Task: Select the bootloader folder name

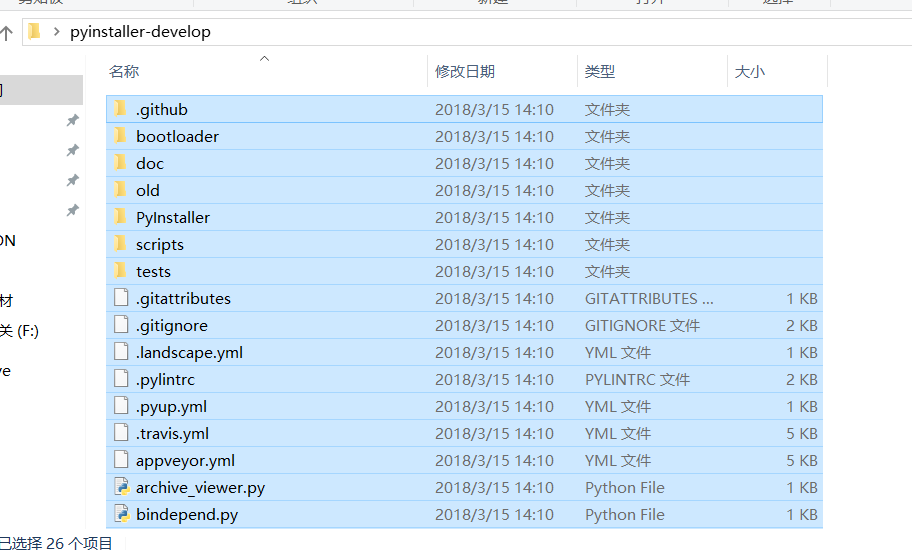Action: pyautogui.click(x=177, y=136)
